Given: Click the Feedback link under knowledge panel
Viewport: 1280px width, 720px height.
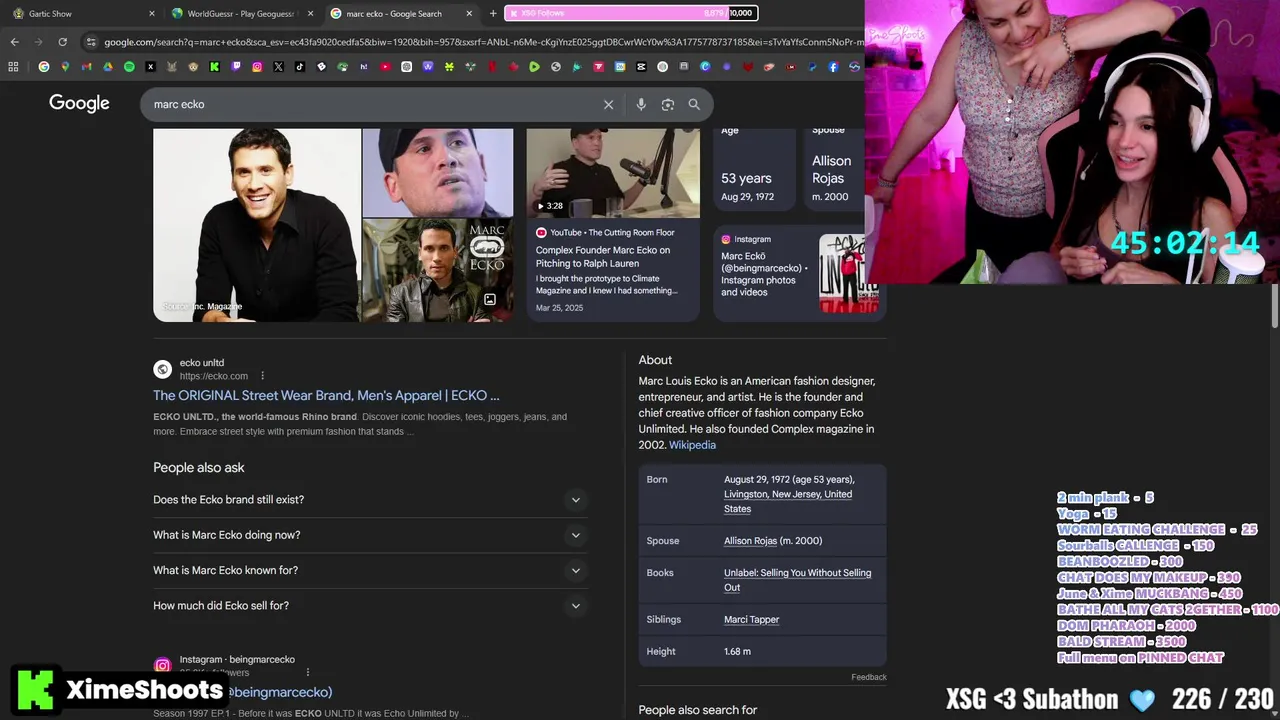Looking at the screenshot, I should 868,677.
